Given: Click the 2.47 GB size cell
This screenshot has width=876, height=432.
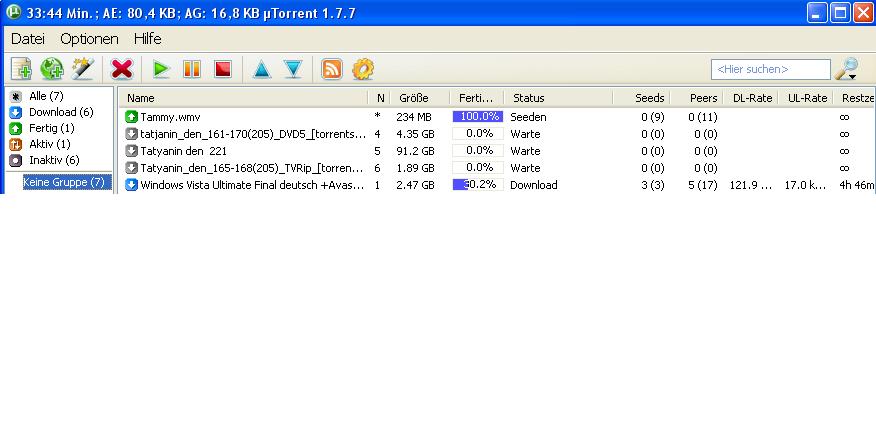Looking at the screenshot, I should pyautogui.click(x=415, y=185).
